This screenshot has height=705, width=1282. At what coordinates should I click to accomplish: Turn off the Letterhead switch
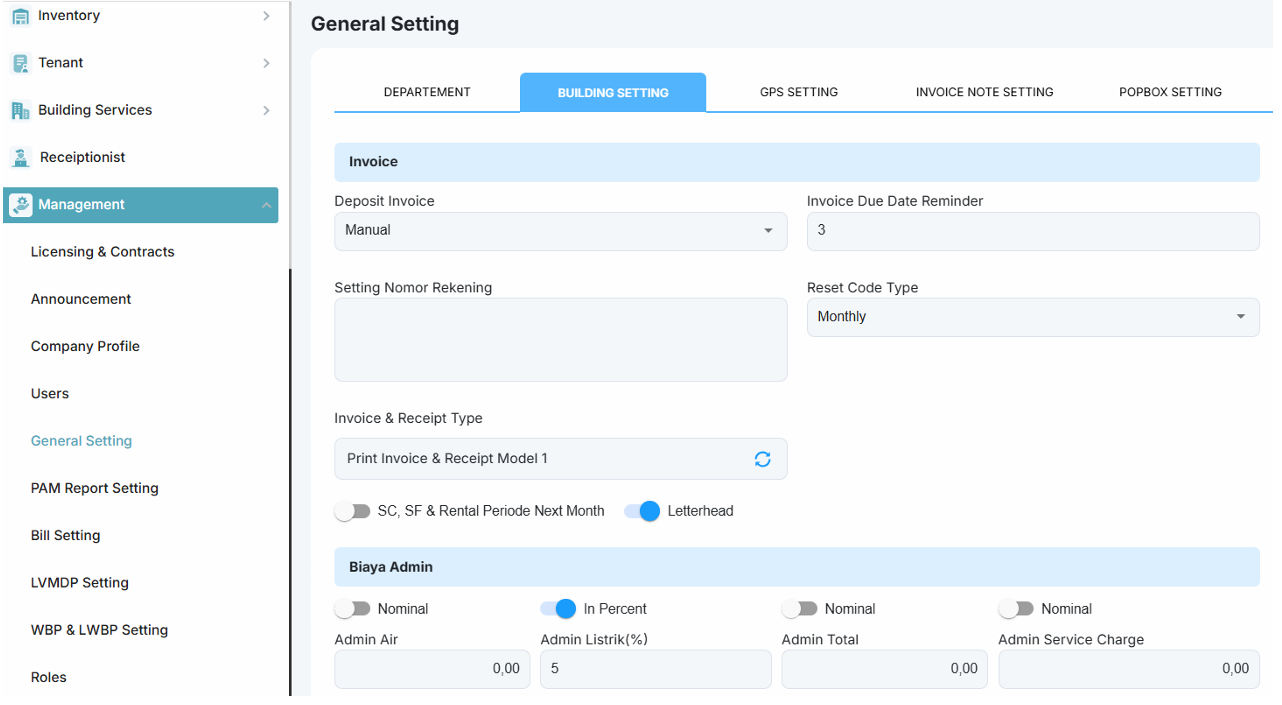642,511
